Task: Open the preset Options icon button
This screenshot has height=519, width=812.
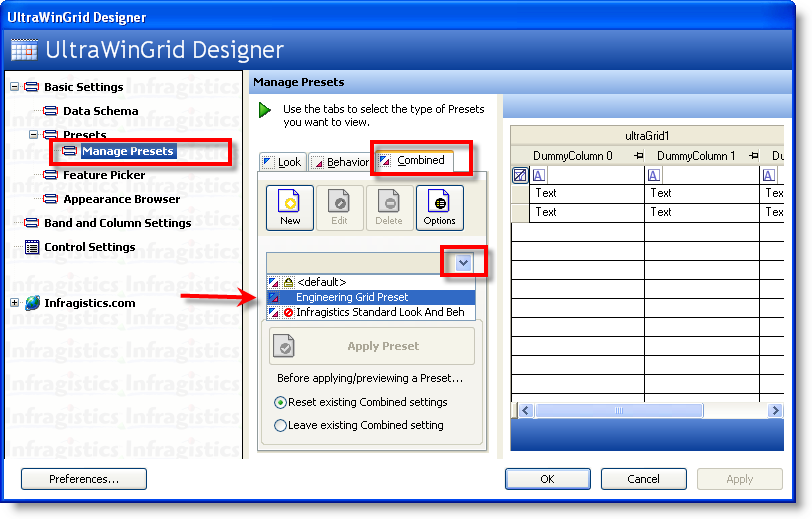Action: [439, 208]
